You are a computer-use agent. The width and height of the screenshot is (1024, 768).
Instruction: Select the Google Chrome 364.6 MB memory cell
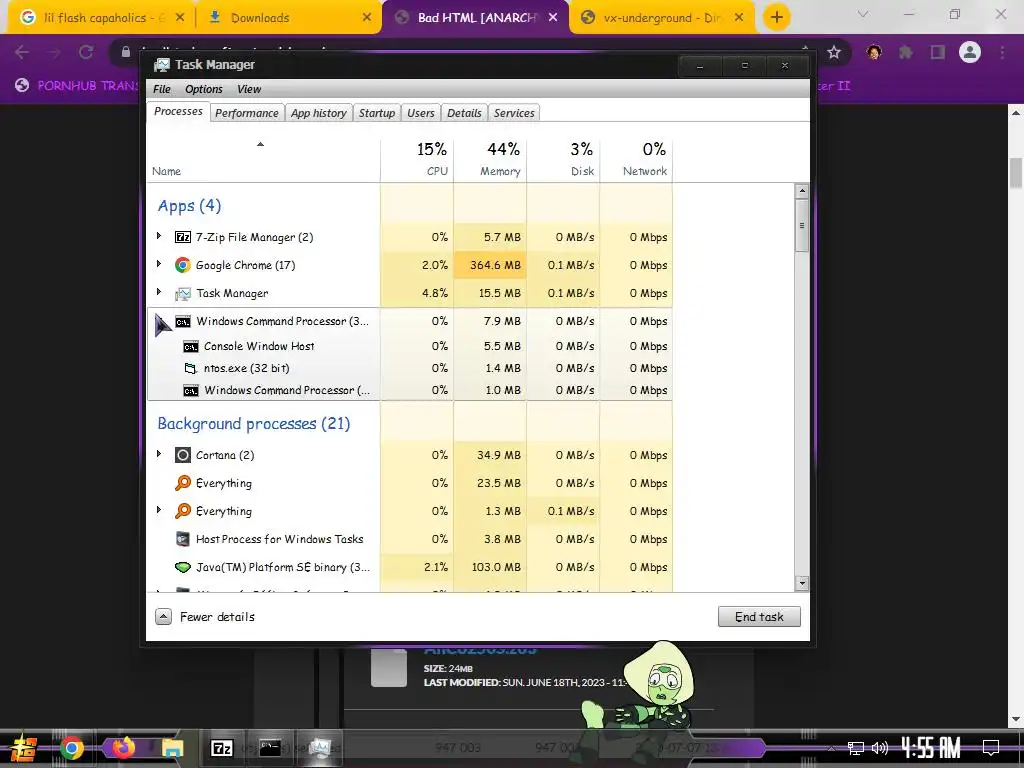click(490, 265)
